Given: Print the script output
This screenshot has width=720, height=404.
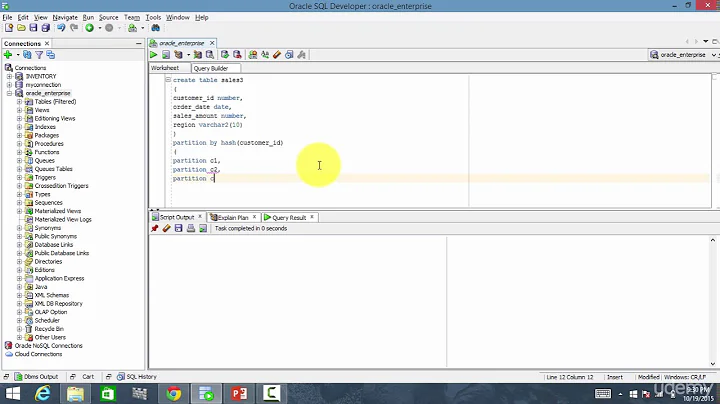Looking at the screenshot, I should click(191, 228).
